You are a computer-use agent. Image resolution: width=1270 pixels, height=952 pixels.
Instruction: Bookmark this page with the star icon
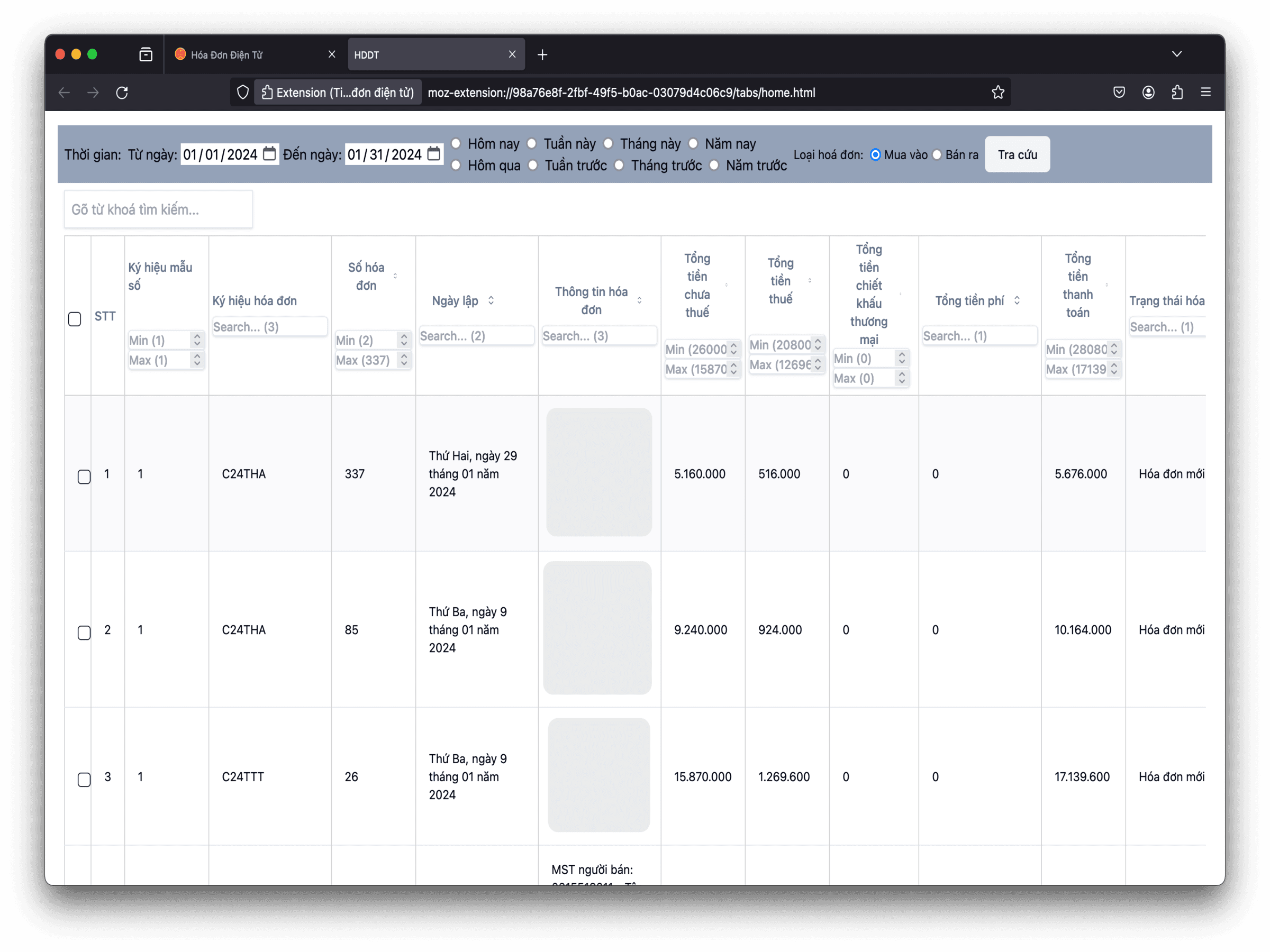[x=998, y=93]
